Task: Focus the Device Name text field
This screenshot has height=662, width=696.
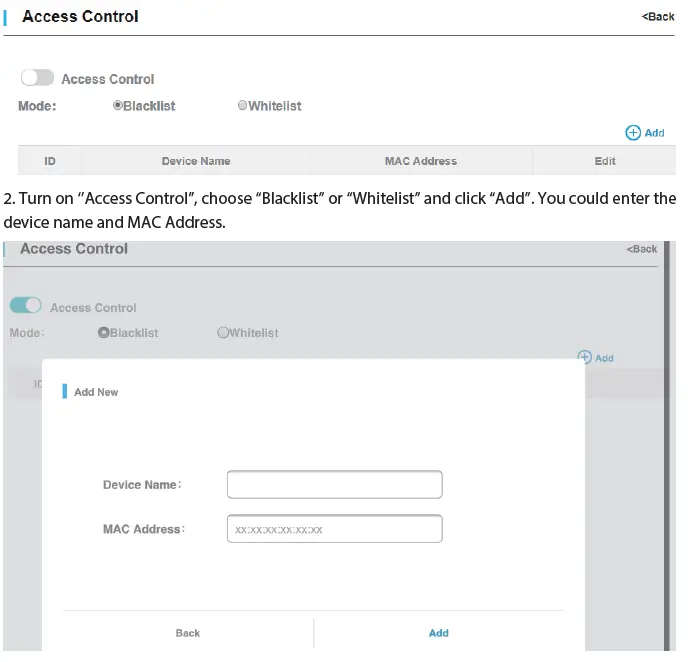Action: [x=334, y=485]
